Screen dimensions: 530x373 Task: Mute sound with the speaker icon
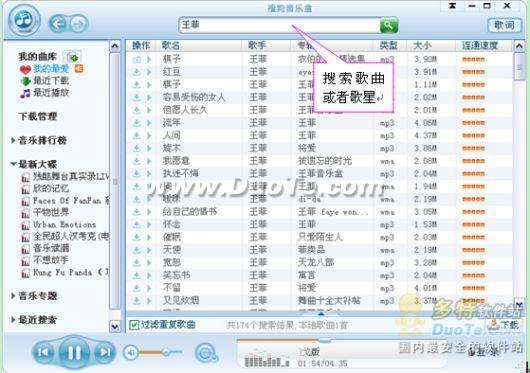coord(130,352)
